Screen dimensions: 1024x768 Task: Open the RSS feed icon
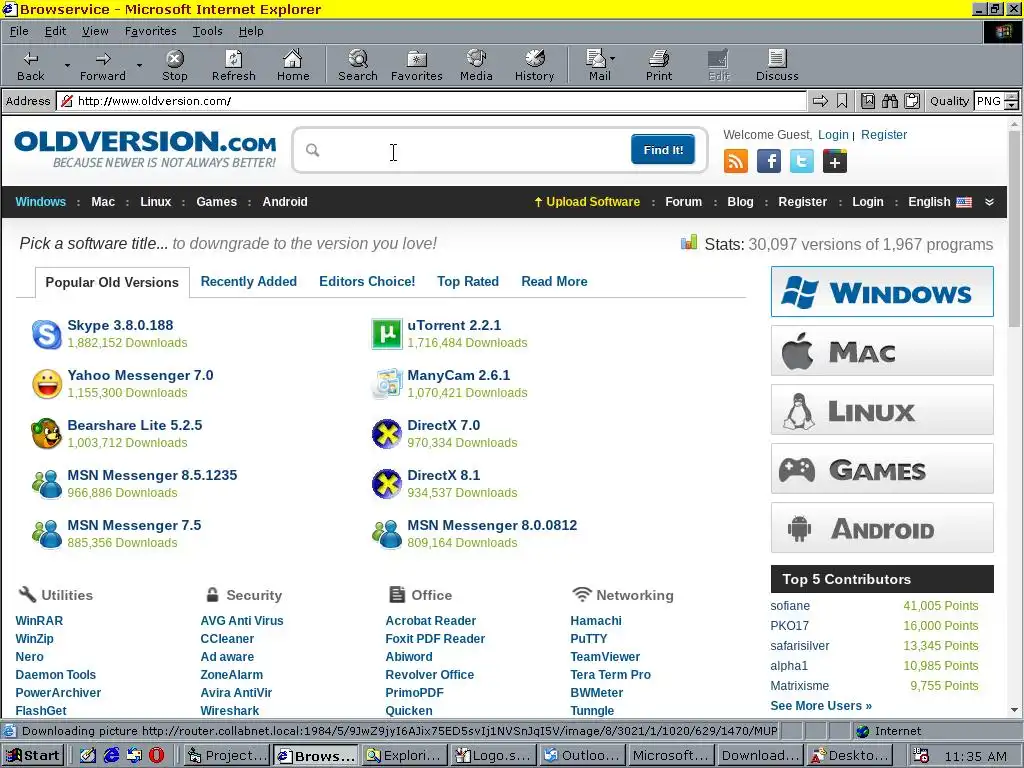tap(736, 161)
